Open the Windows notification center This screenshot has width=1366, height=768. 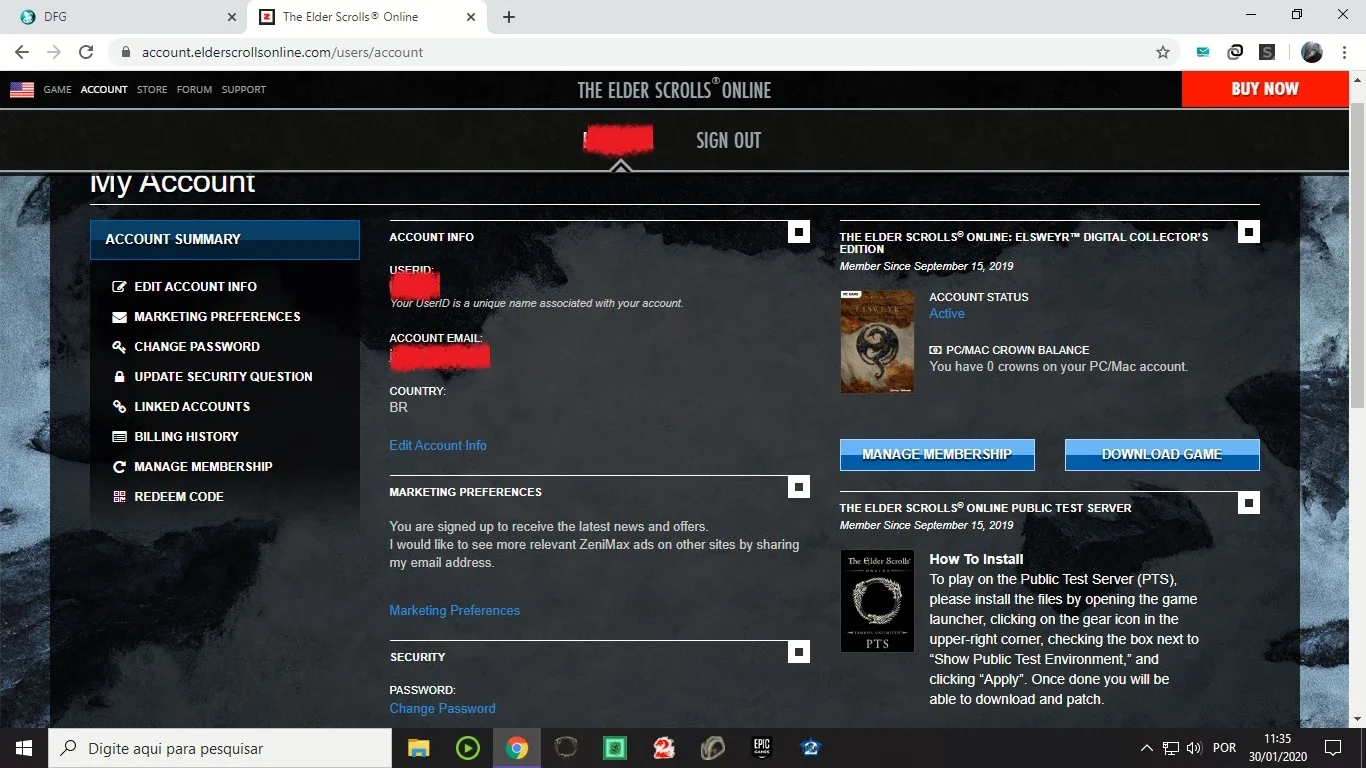(1332, 748)
